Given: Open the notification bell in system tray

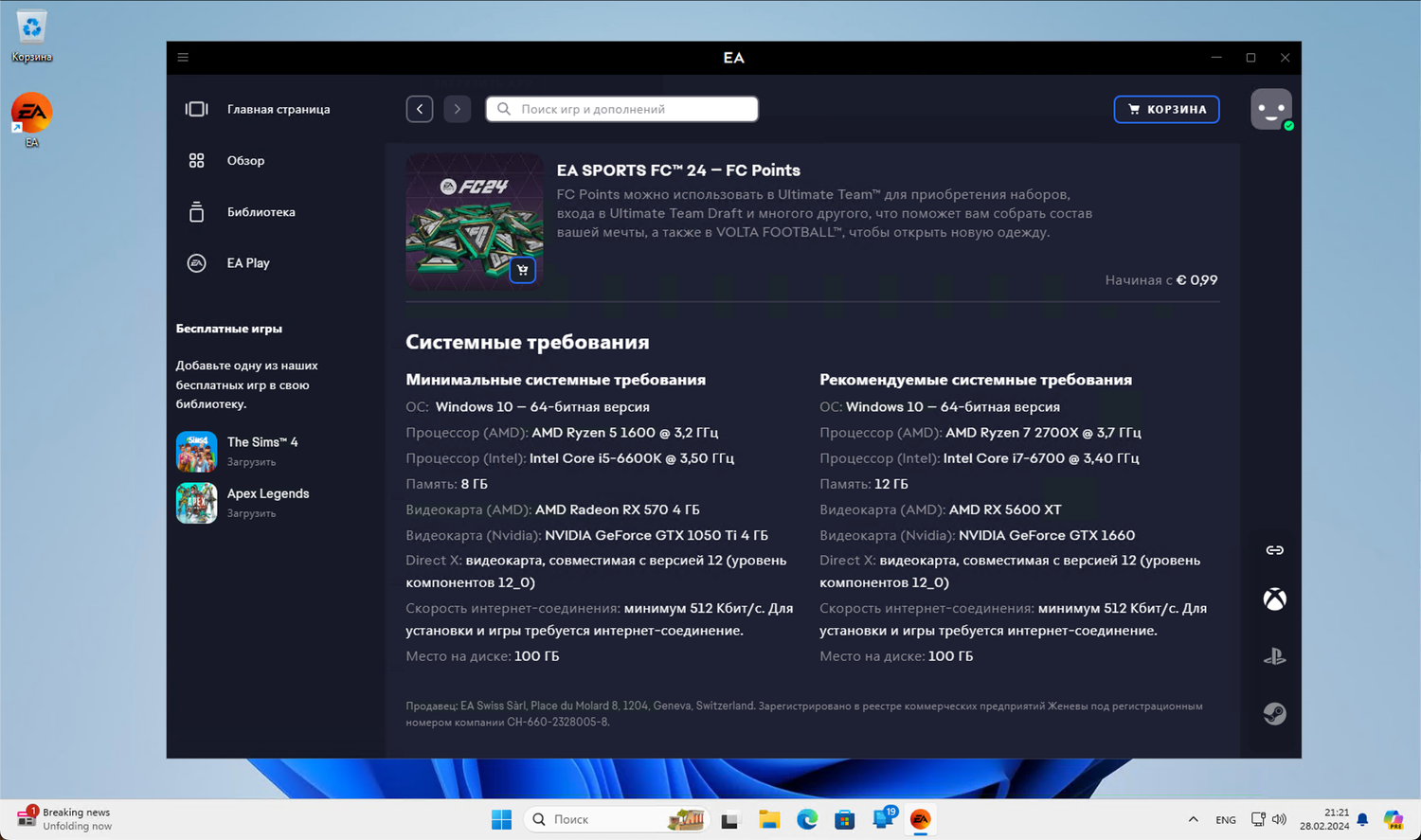Looking at the screenshot, I should coord(1362,819).
